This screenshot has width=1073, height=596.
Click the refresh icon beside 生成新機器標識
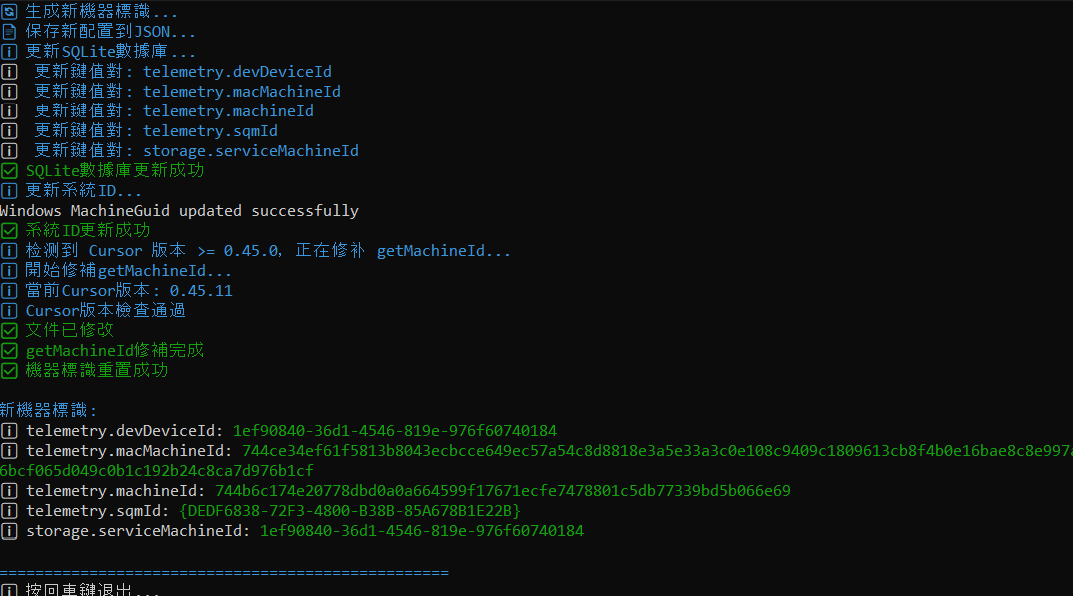9,12
